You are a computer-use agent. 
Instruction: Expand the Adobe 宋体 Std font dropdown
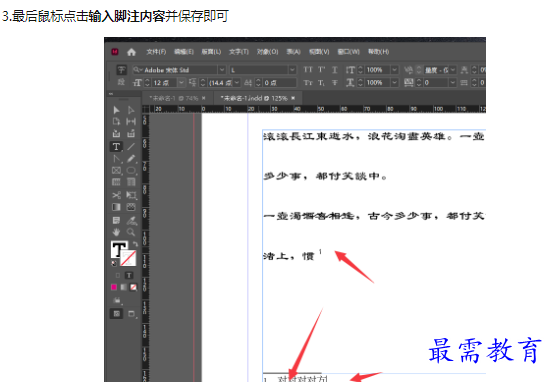click(222, 70)
